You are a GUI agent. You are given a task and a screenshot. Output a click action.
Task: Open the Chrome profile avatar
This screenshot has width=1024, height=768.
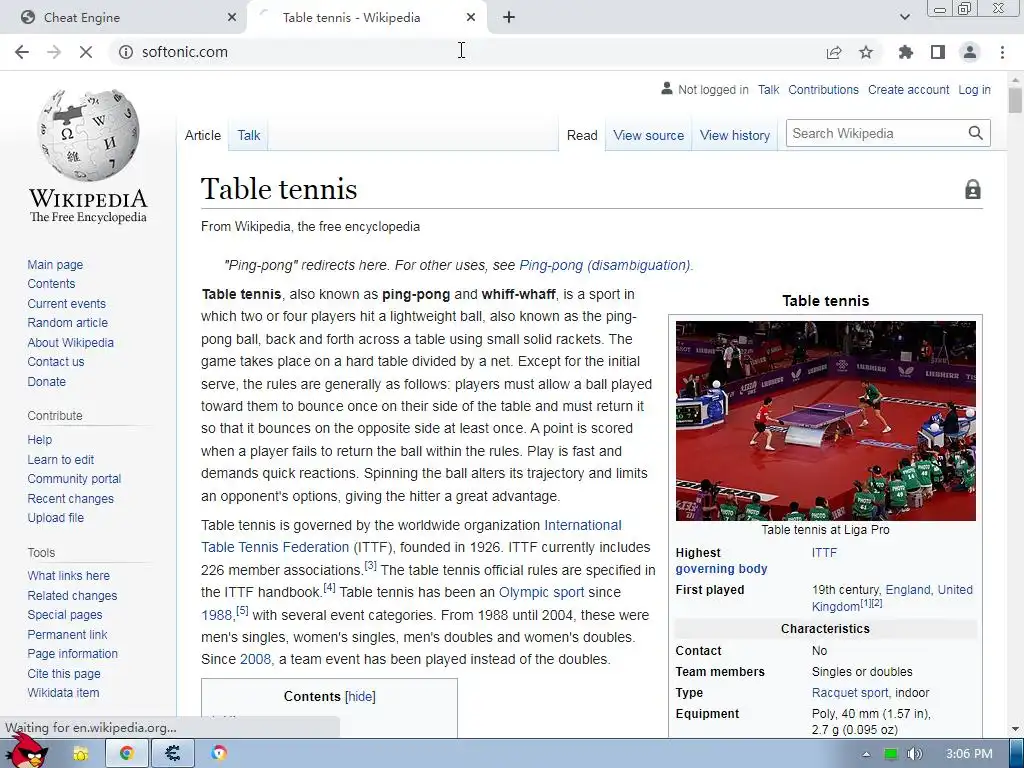click(970, 52)
